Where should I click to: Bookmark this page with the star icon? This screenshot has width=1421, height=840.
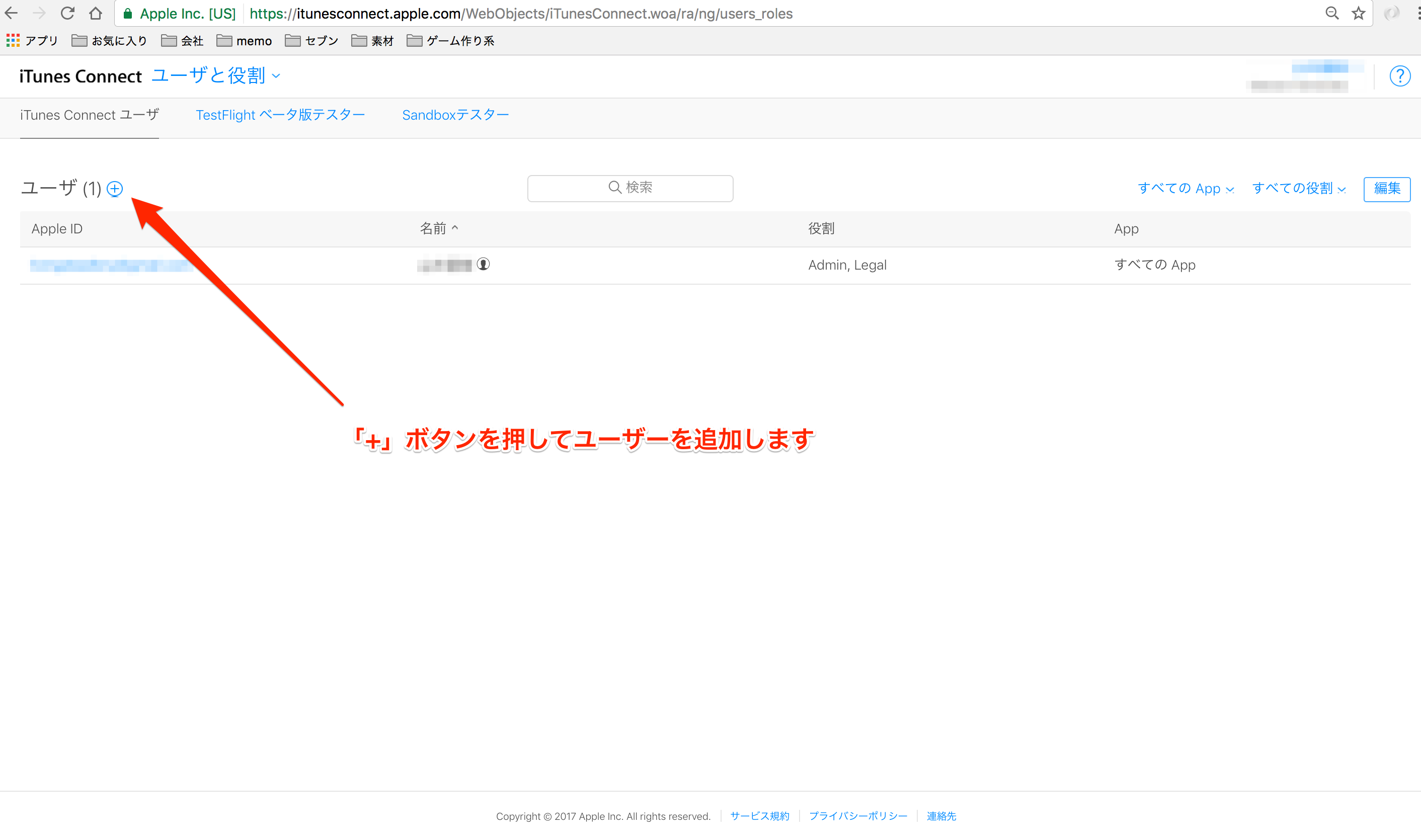(1358, 14)
